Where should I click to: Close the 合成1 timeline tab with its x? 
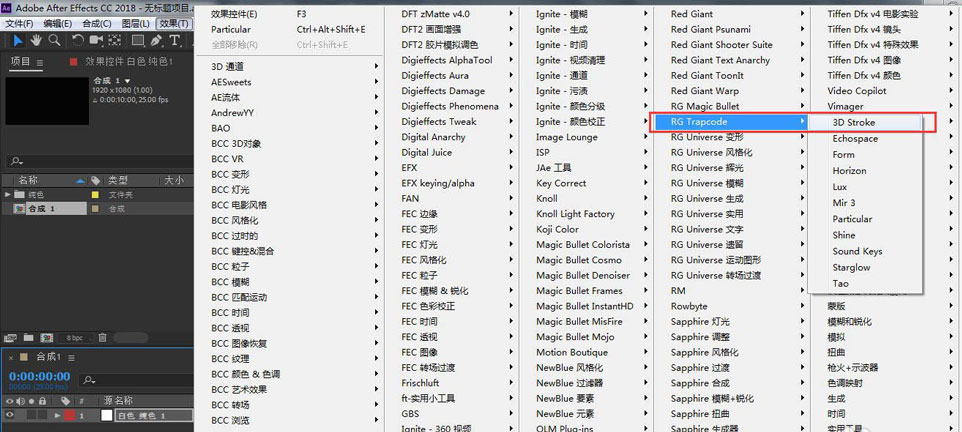[x=10, y=357]
